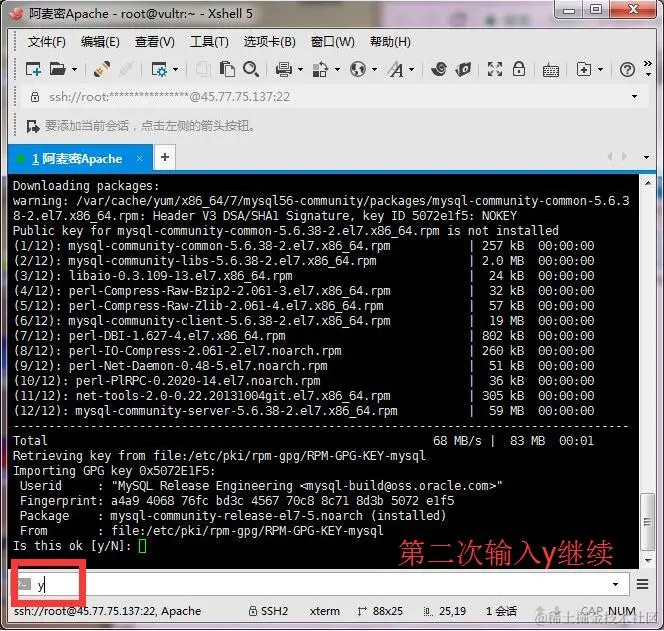The image size is (664, 631).
Task: Click the address bar padlock icon
Action: pyautogui.click(x=35, y=97)
